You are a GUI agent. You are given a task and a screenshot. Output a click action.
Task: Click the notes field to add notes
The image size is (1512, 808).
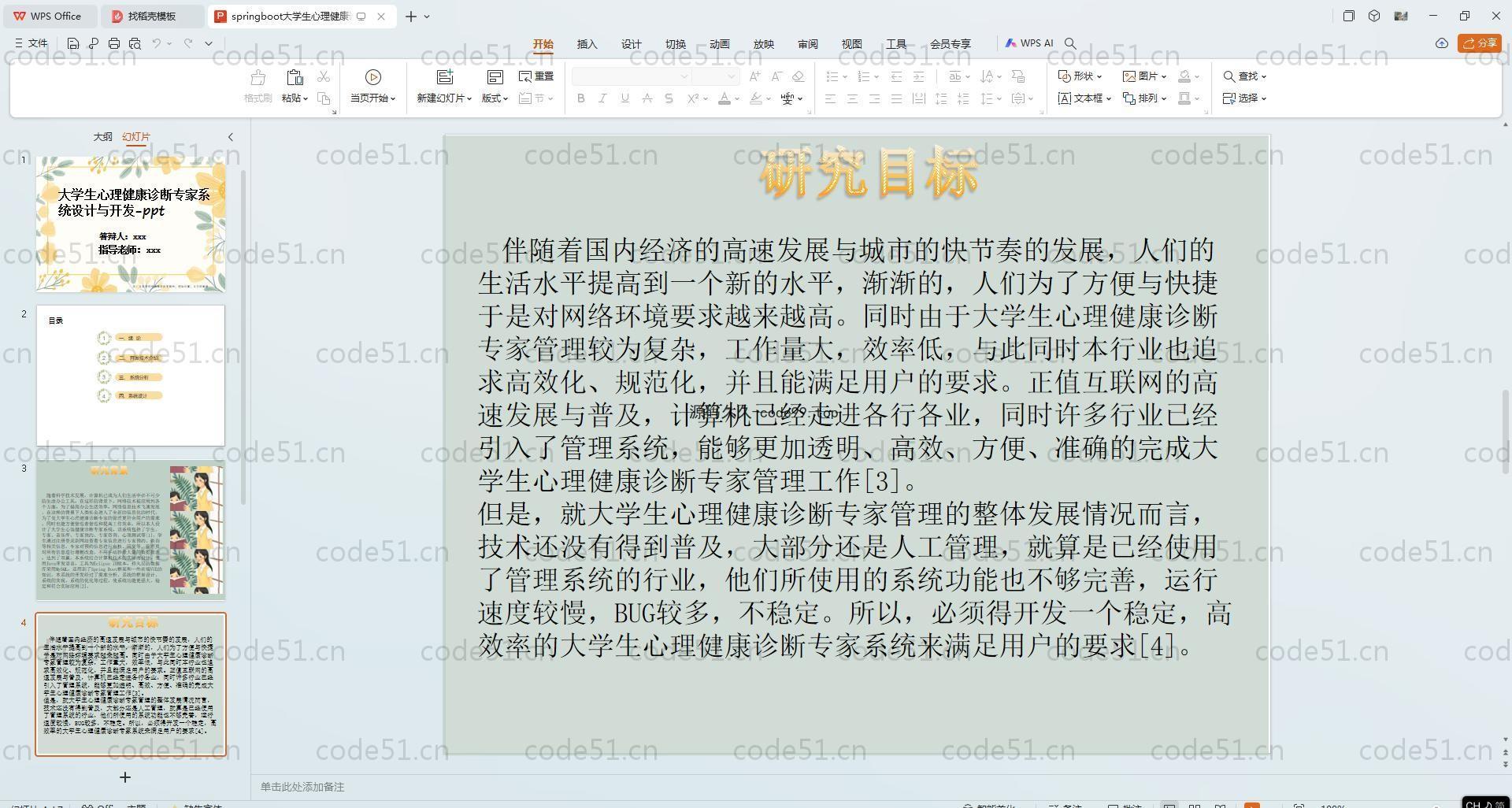pos(302,787)
